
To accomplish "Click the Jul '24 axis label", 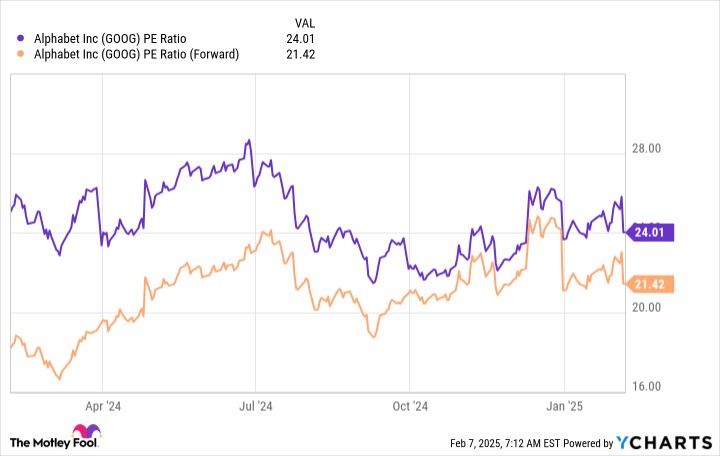I will (256, 406).
